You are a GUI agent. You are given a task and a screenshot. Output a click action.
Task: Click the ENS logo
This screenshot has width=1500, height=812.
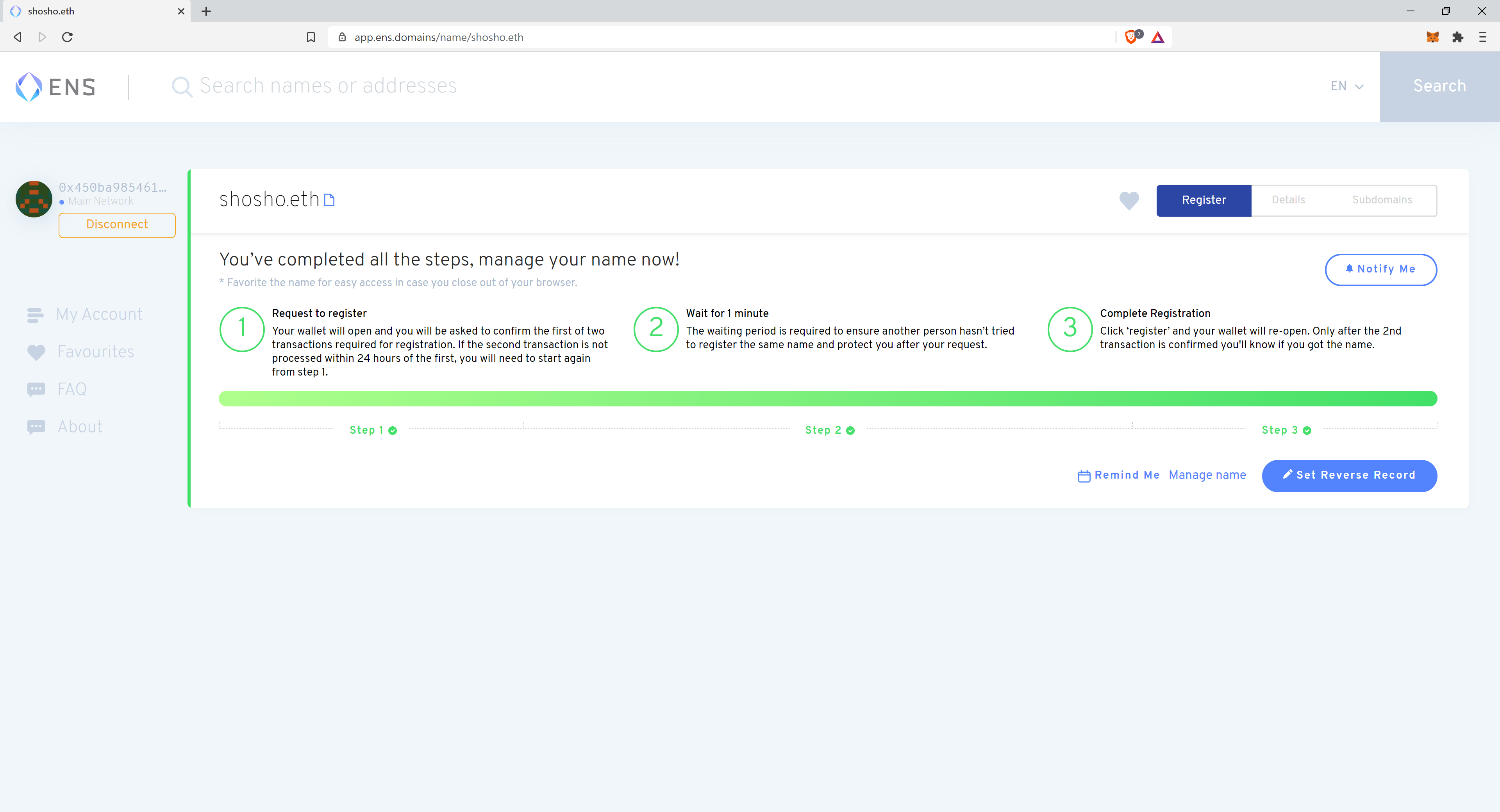click(x=55, y=87)
